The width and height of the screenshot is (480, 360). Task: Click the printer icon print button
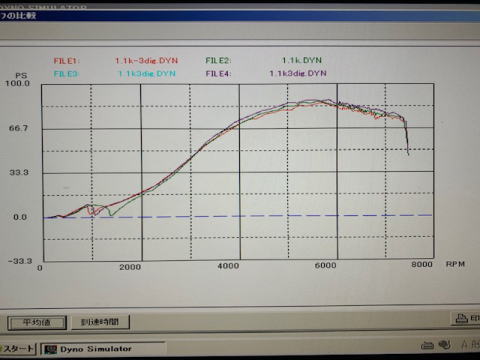click(x=466, y=318)
